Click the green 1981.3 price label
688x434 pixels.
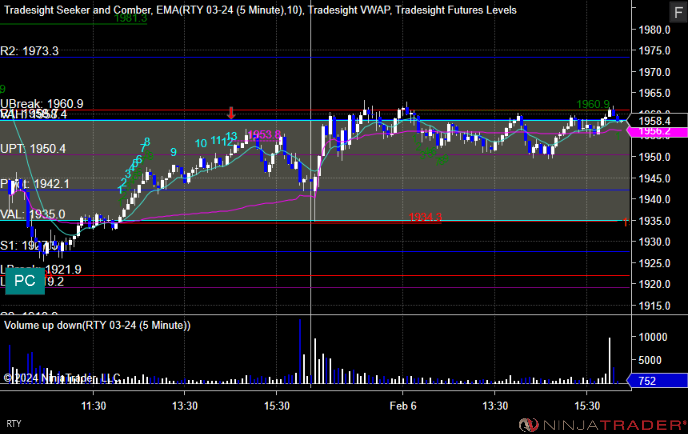(x=130, y=18)
